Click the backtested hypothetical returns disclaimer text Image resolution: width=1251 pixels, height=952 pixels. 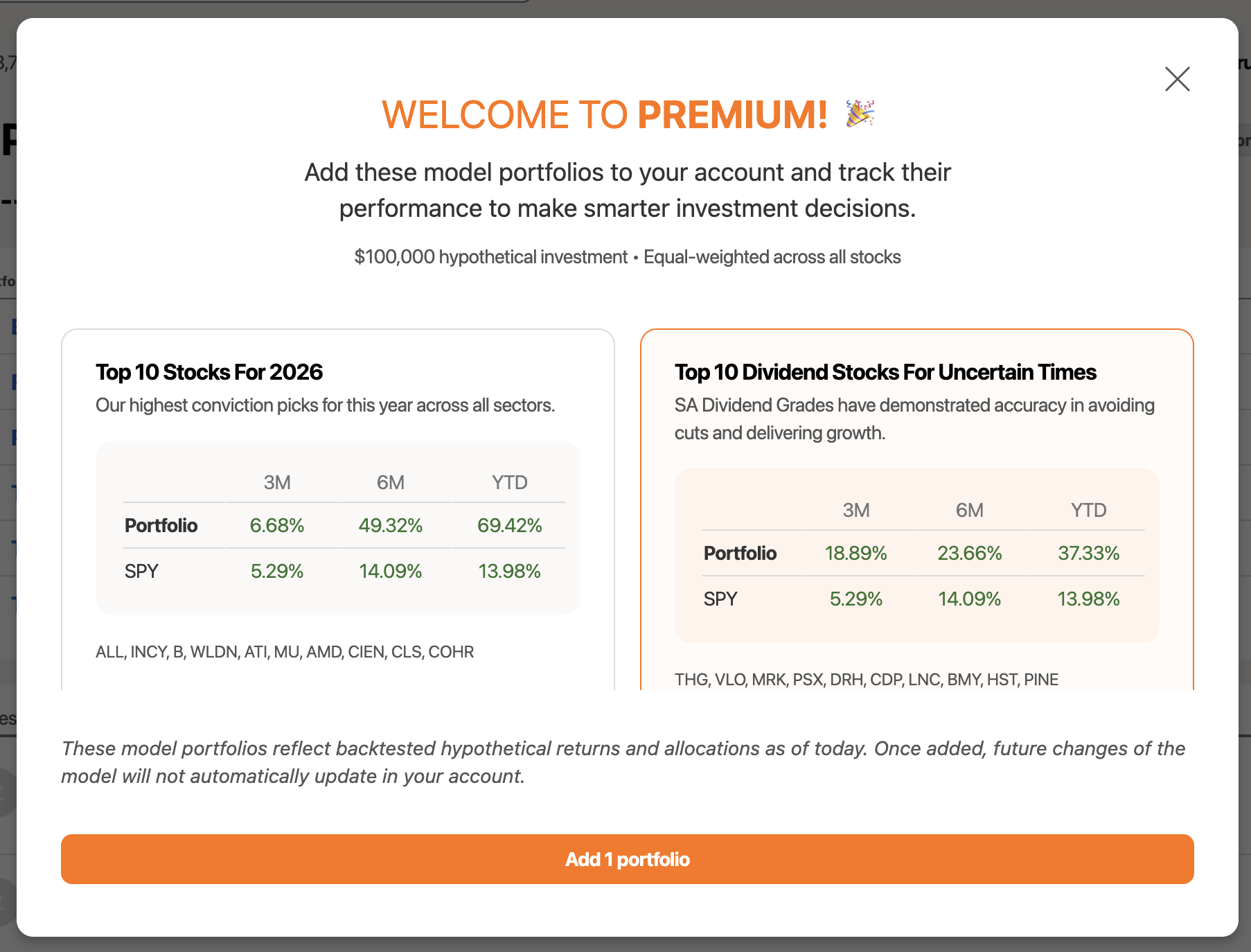pos(623,762)
